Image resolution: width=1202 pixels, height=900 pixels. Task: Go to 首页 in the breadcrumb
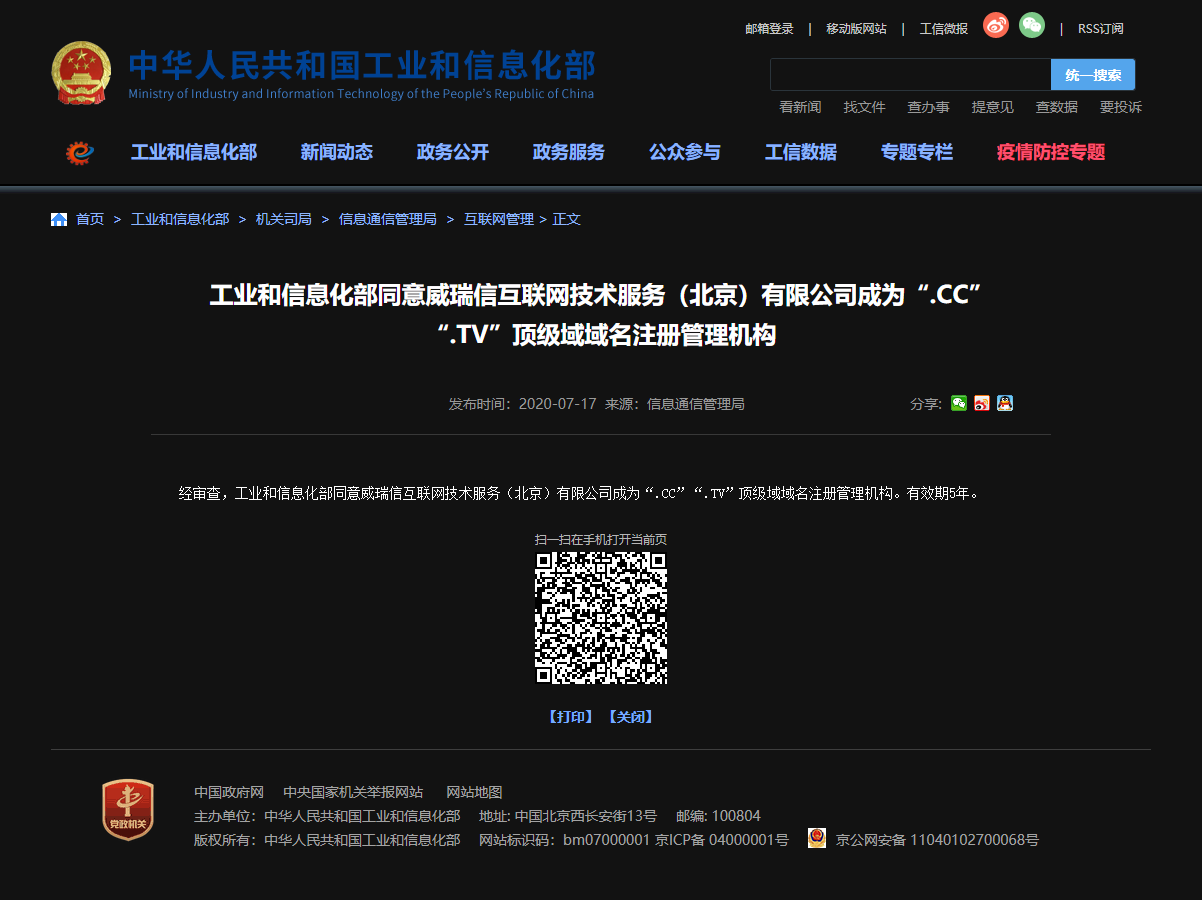90,219
